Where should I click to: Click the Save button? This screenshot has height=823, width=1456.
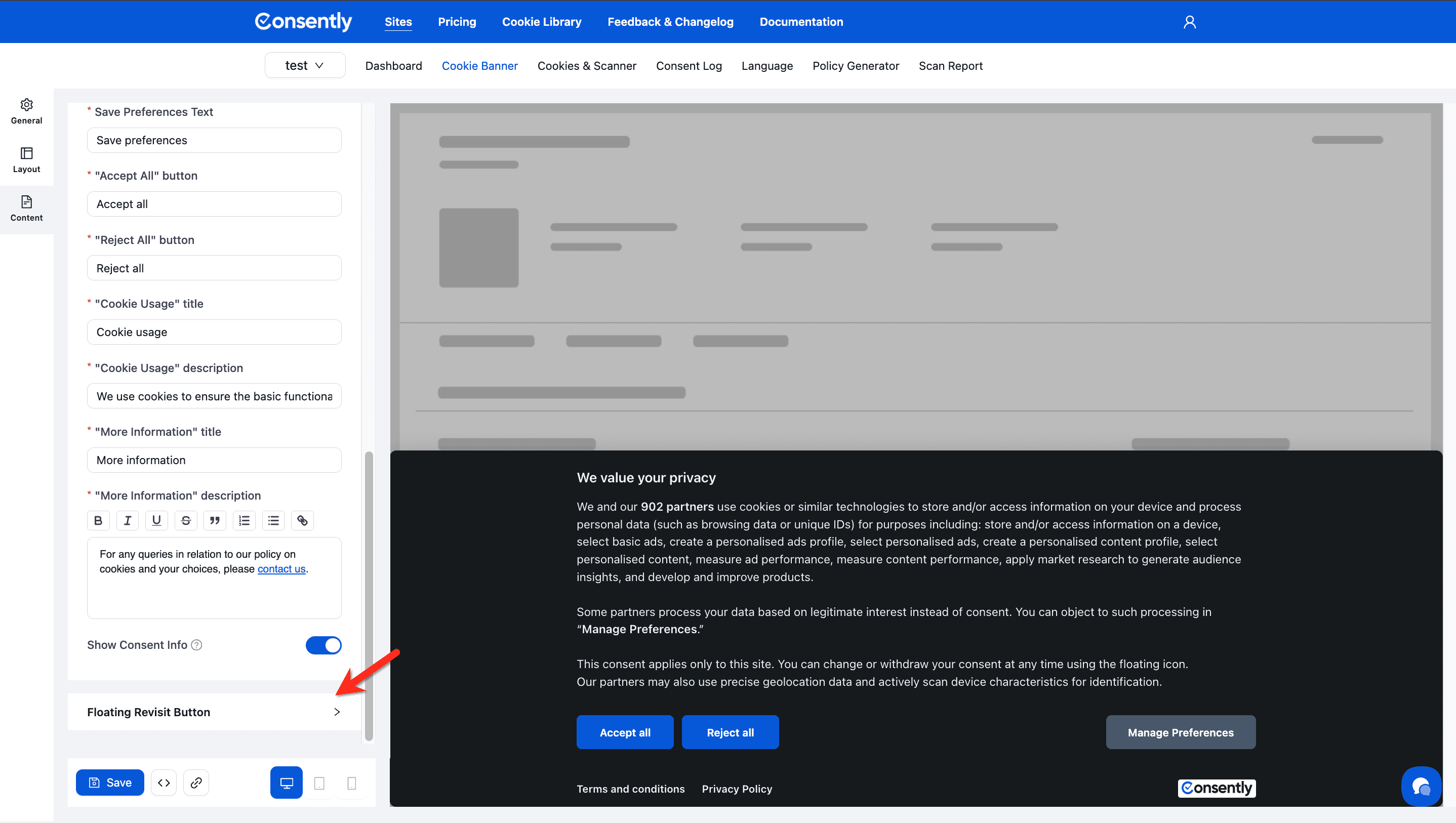click(110, 783)
